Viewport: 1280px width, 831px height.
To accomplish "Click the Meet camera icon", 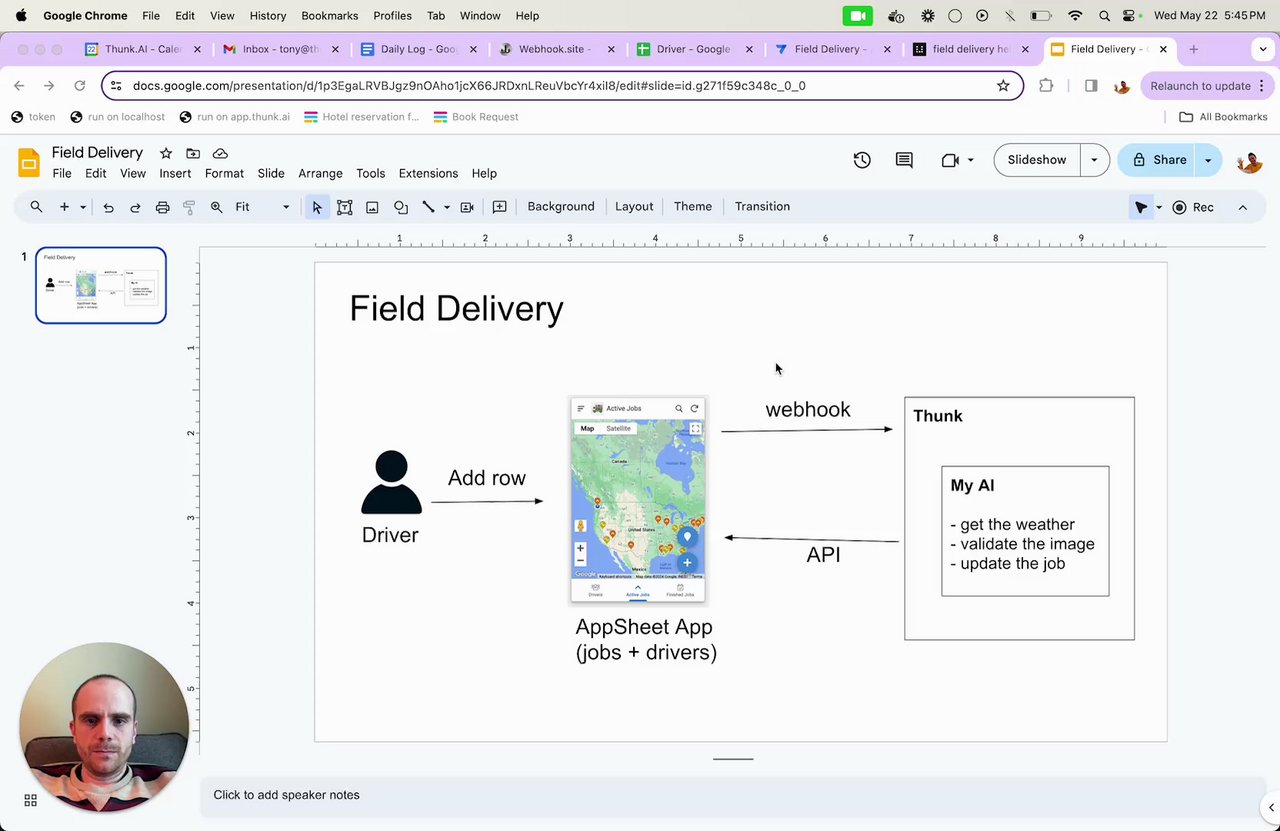I will [x=950, y=160].
